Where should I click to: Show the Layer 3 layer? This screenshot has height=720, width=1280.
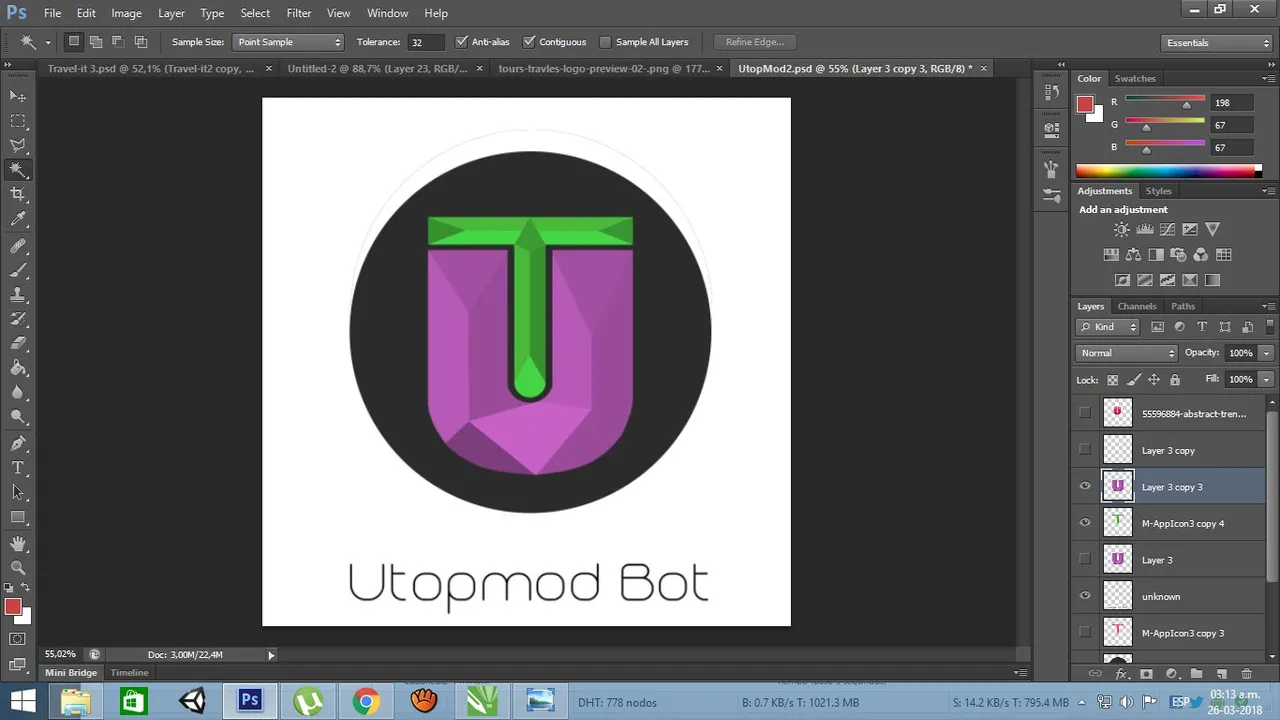1085,560
